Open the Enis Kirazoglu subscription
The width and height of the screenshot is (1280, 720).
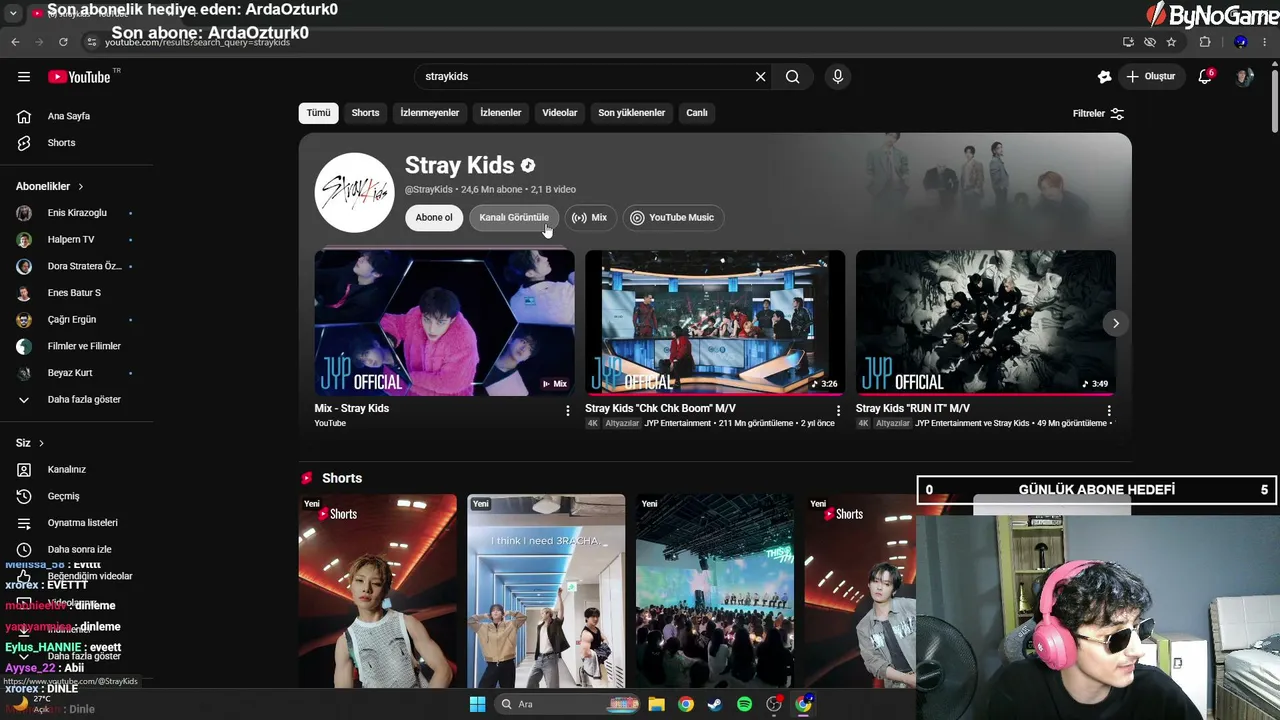click(x=77, y=213)
